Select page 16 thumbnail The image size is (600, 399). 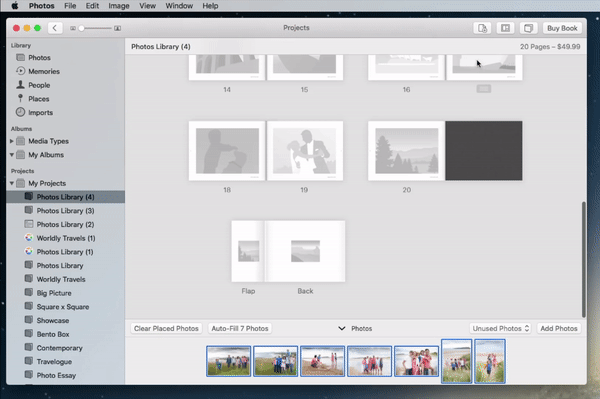406,67
